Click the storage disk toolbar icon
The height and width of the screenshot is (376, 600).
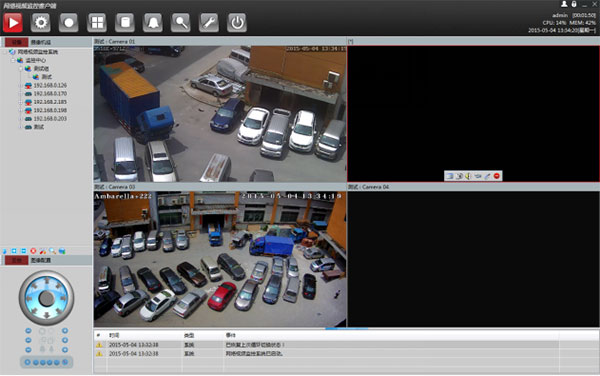(x=125, y=23)
